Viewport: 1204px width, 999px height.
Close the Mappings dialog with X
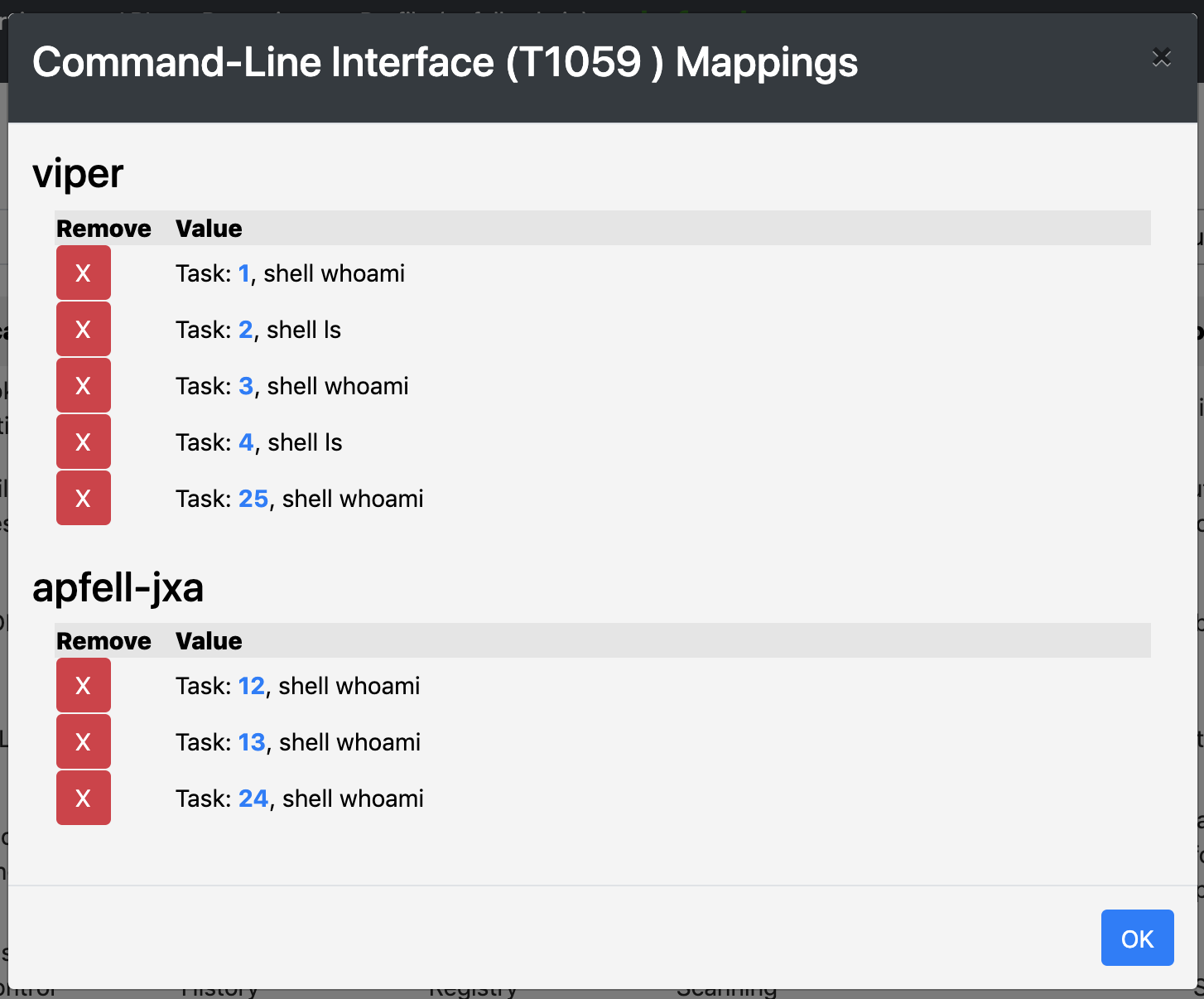[1161, 57]
